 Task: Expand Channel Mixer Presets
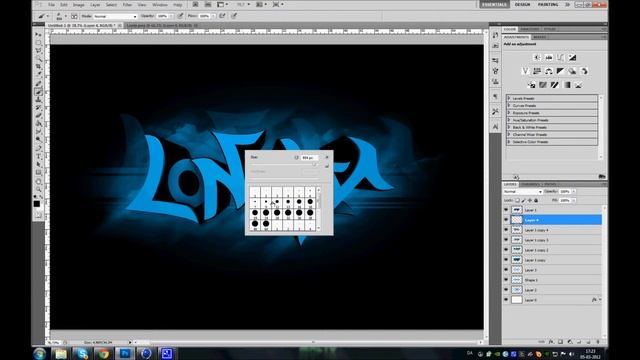click(x=509, y=134)
